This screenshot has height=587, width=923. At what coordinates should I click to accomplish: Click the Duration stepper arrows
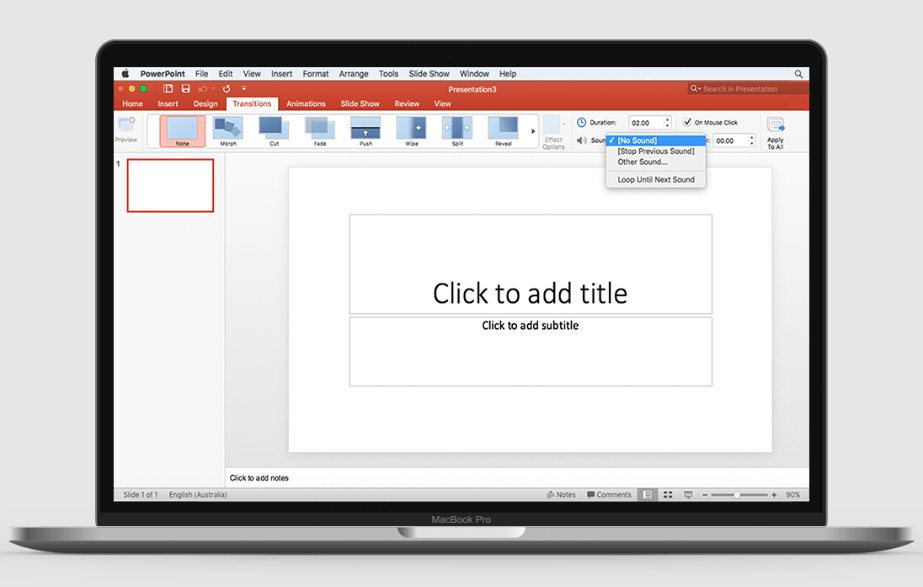click(668, 122)
